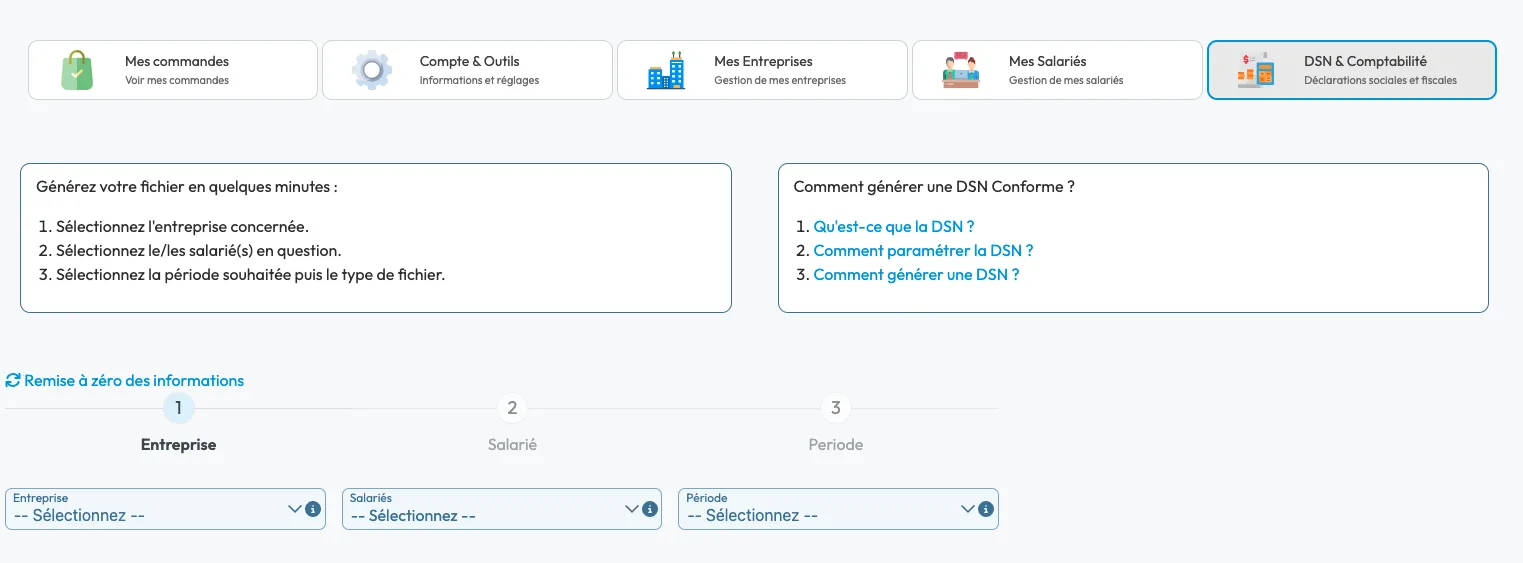Click the green shopping bag icon
1523x563 pixels.
(x=77, y=70)
